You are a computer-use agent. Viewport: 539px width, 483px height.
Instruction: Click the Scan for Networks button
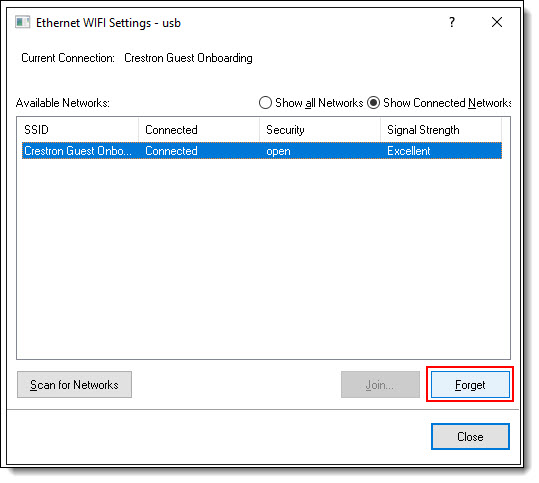(x=74, y=384)
